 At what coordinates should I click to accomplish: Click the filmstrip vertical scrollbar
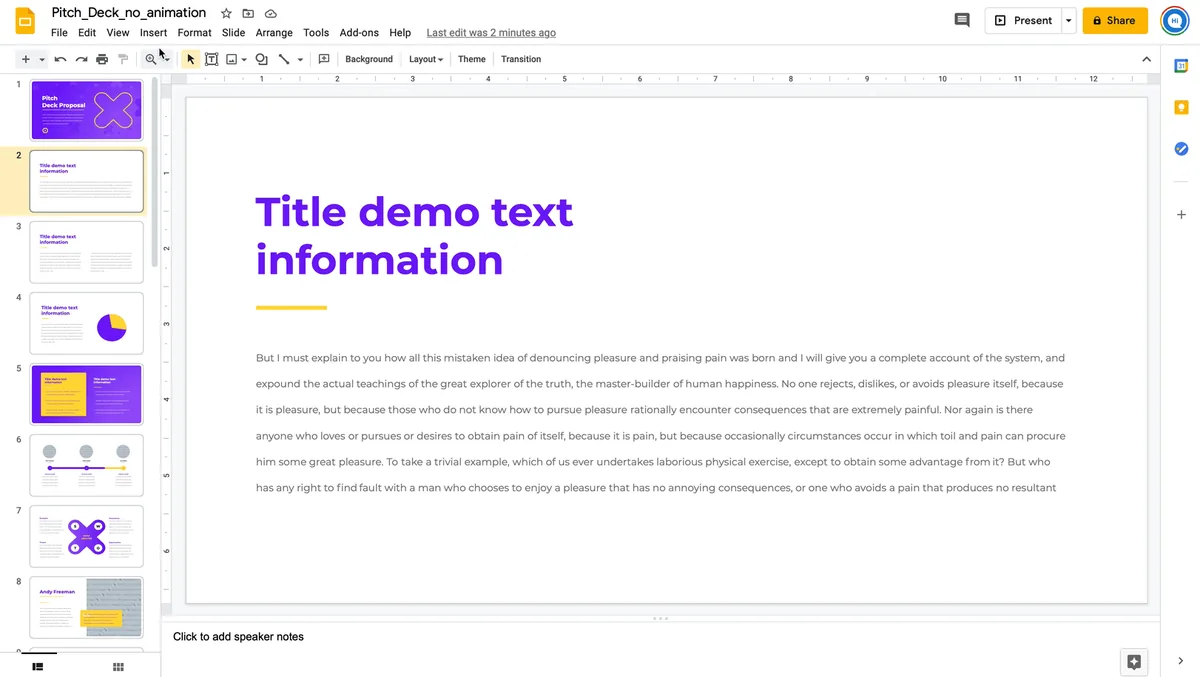tap(154, 170)
